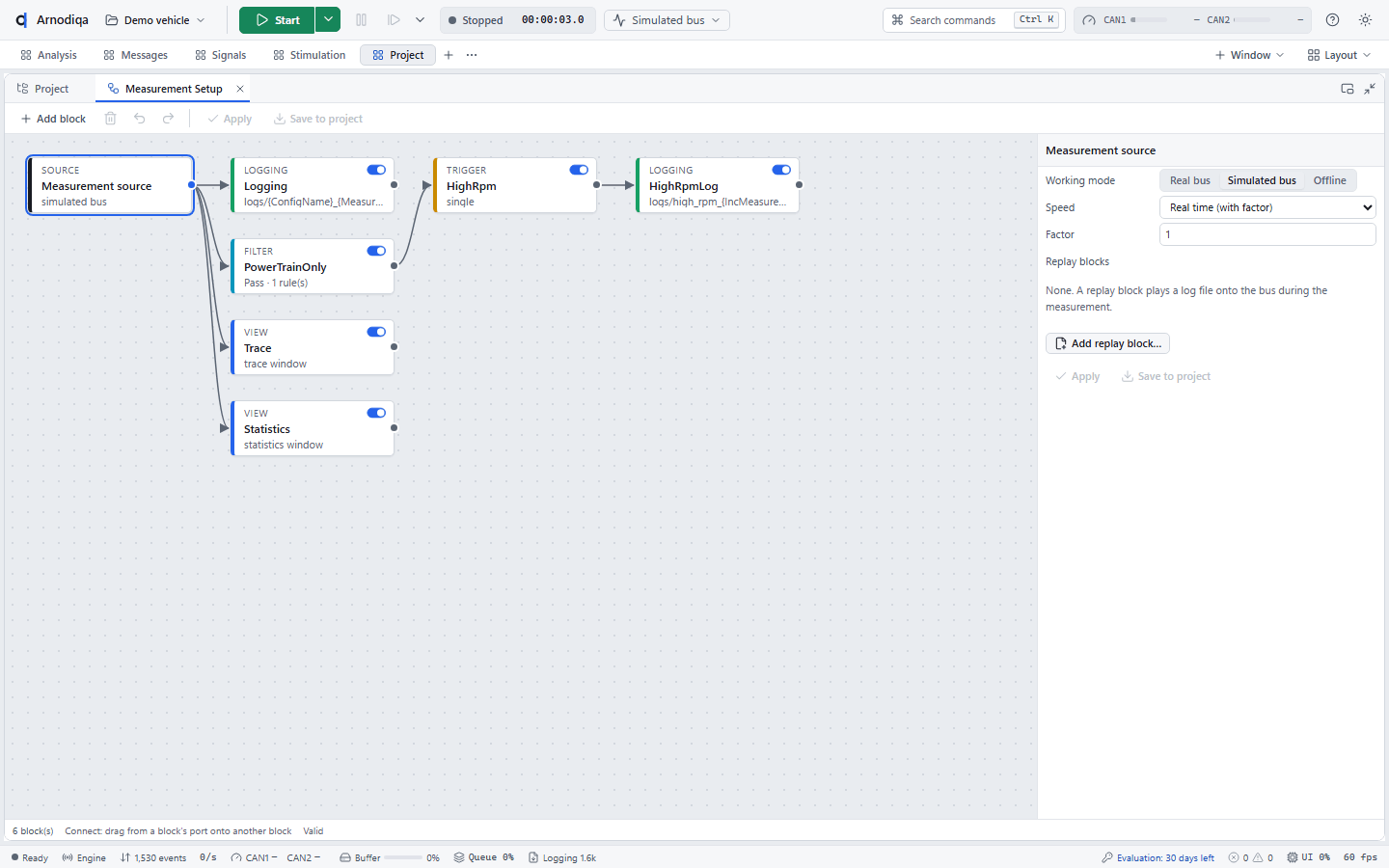Toggle the HighRpm trigger switch
The image size is (1389, 868).
point(579,170)
